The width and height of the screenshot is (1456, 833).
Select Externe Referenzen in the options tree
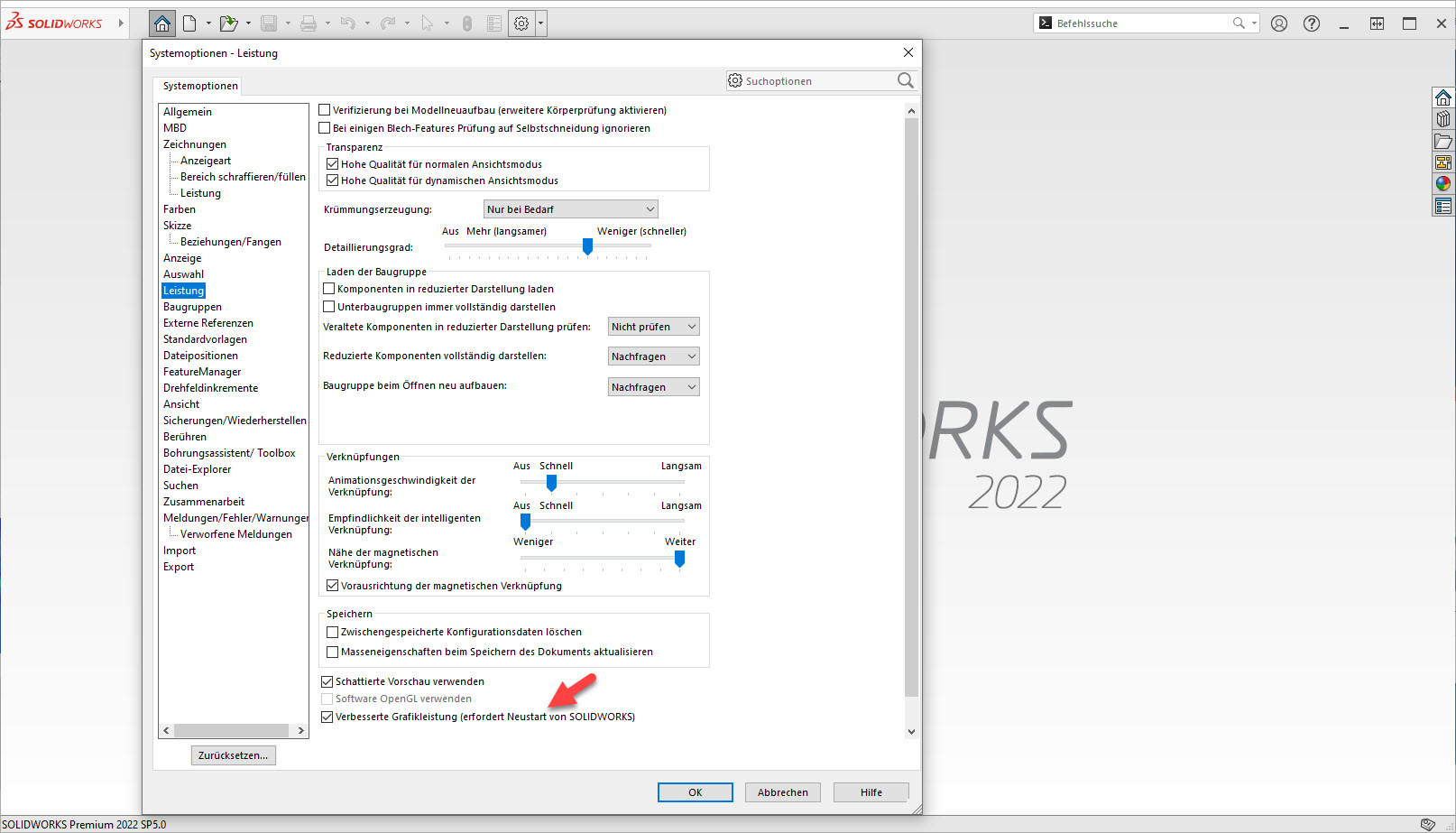click(208, 323)
